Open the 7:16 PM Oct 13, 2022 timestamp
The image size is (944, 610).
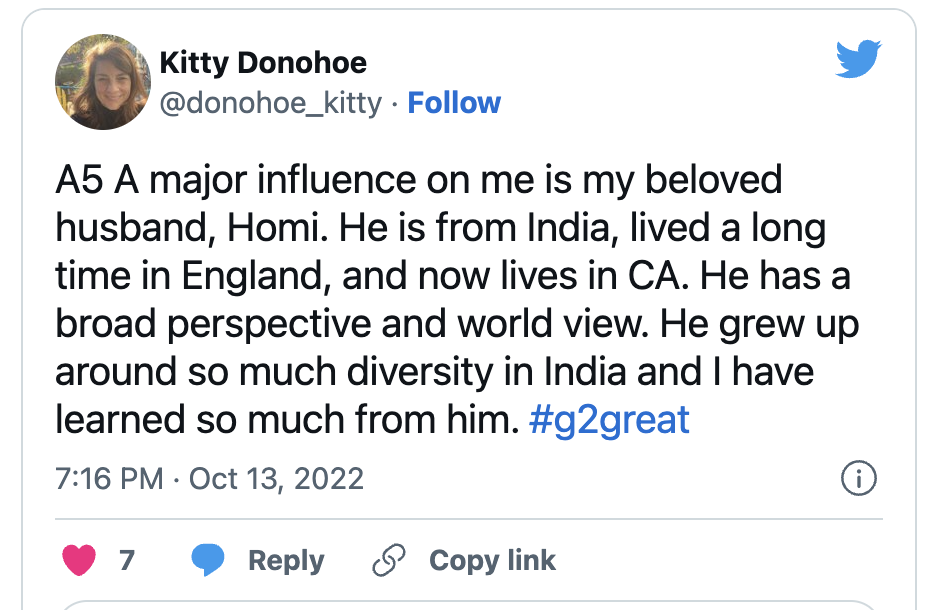(x=210, y=479)
